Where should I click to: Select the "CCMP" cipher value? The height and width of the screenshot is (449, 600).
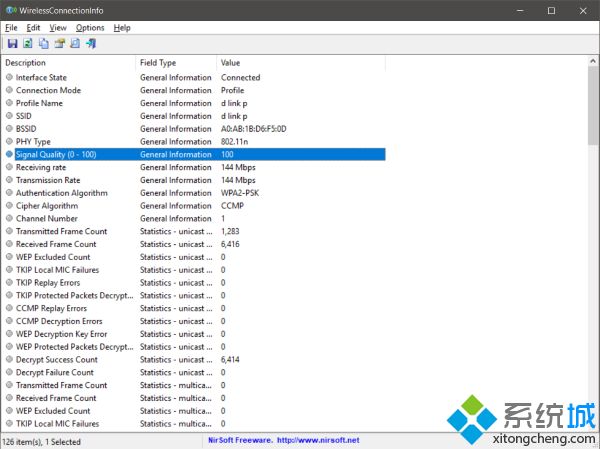point(232,206)
